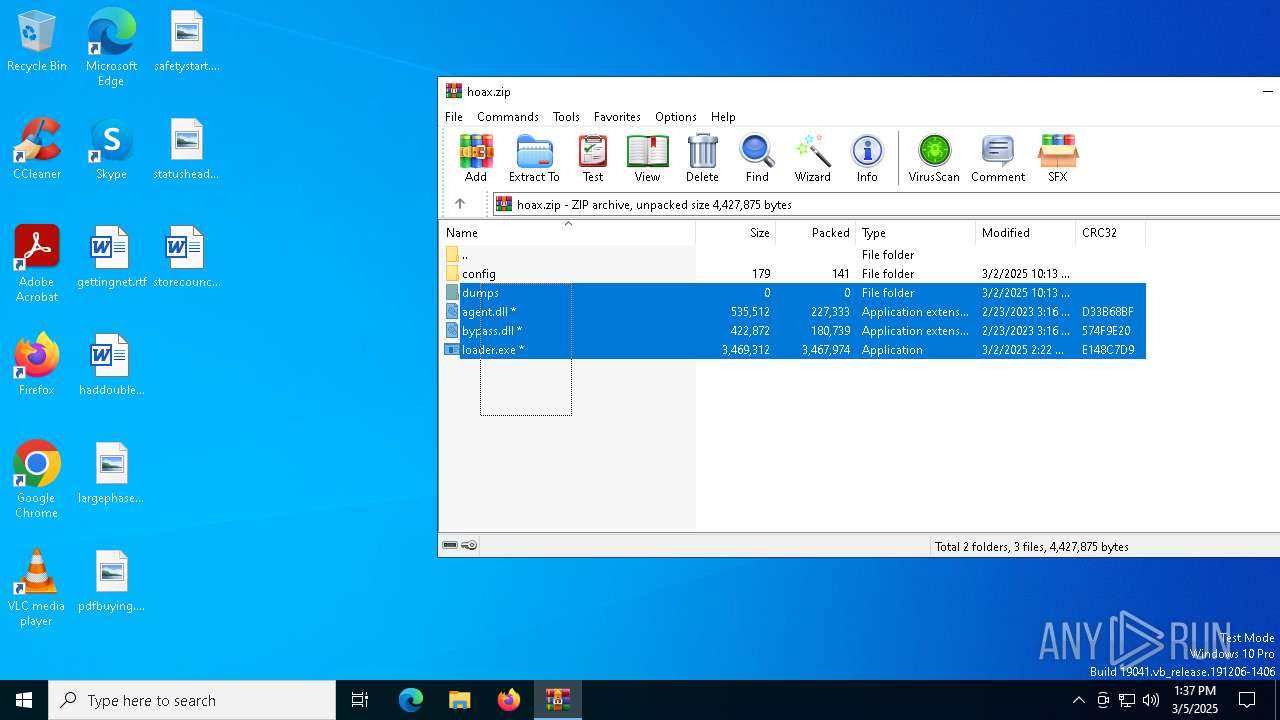Click the Extract To toolbar icon
Image resolution: width=1280 pixels, height=720 pixels.
click(534, 158)
